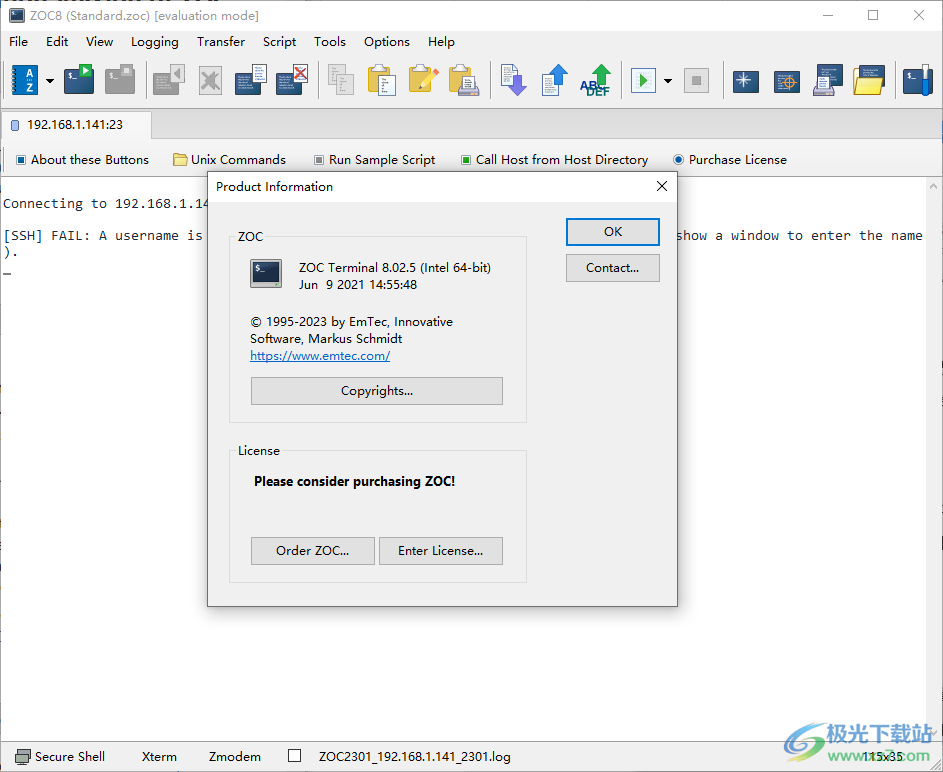943x772 pixels.
Task: Click the Secure Shell status bar entry
Action: point(60,756)
